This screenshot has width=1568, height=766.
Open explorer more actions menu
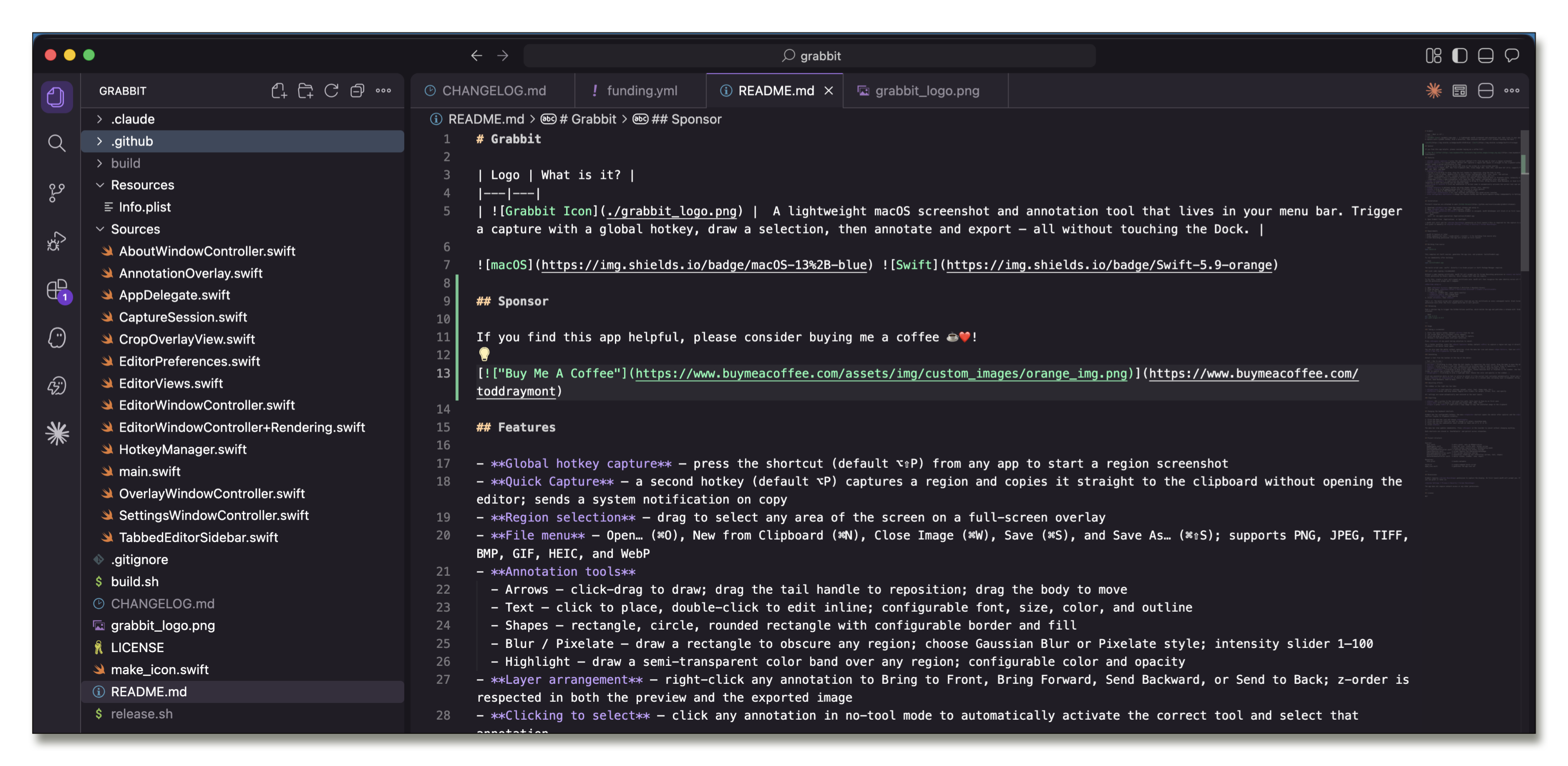click(x=383, y=90)
